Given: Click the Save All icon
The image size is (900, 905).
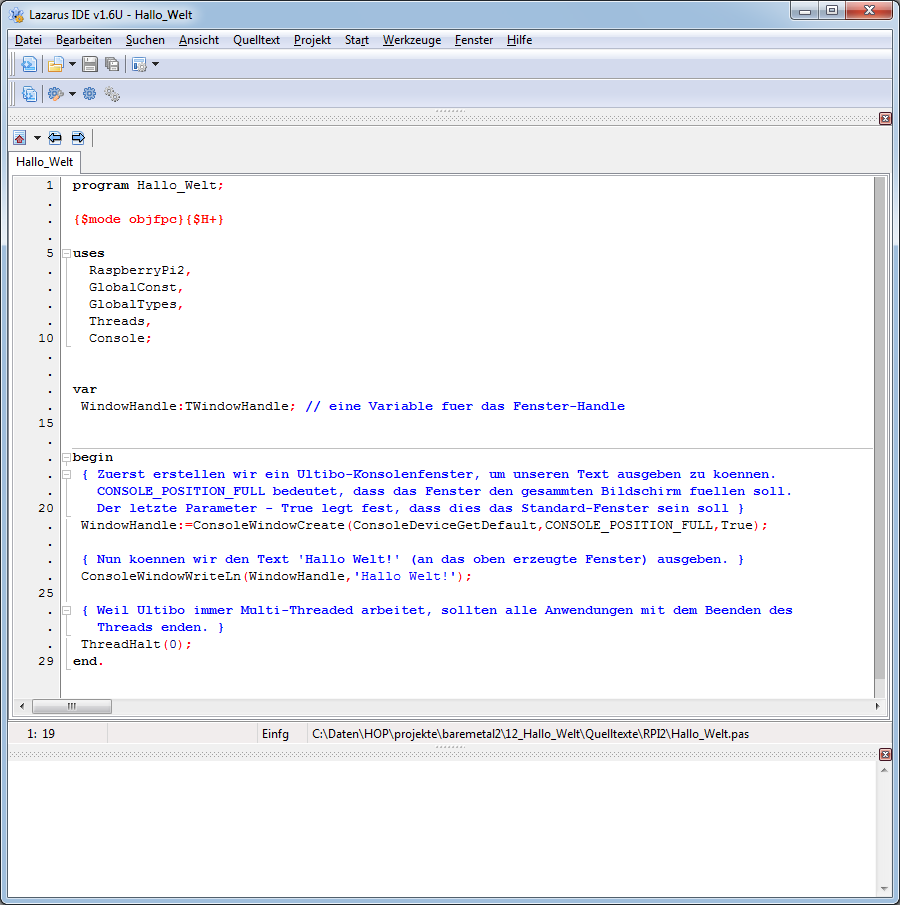Looking at the screenshot, I should [112, 64].
